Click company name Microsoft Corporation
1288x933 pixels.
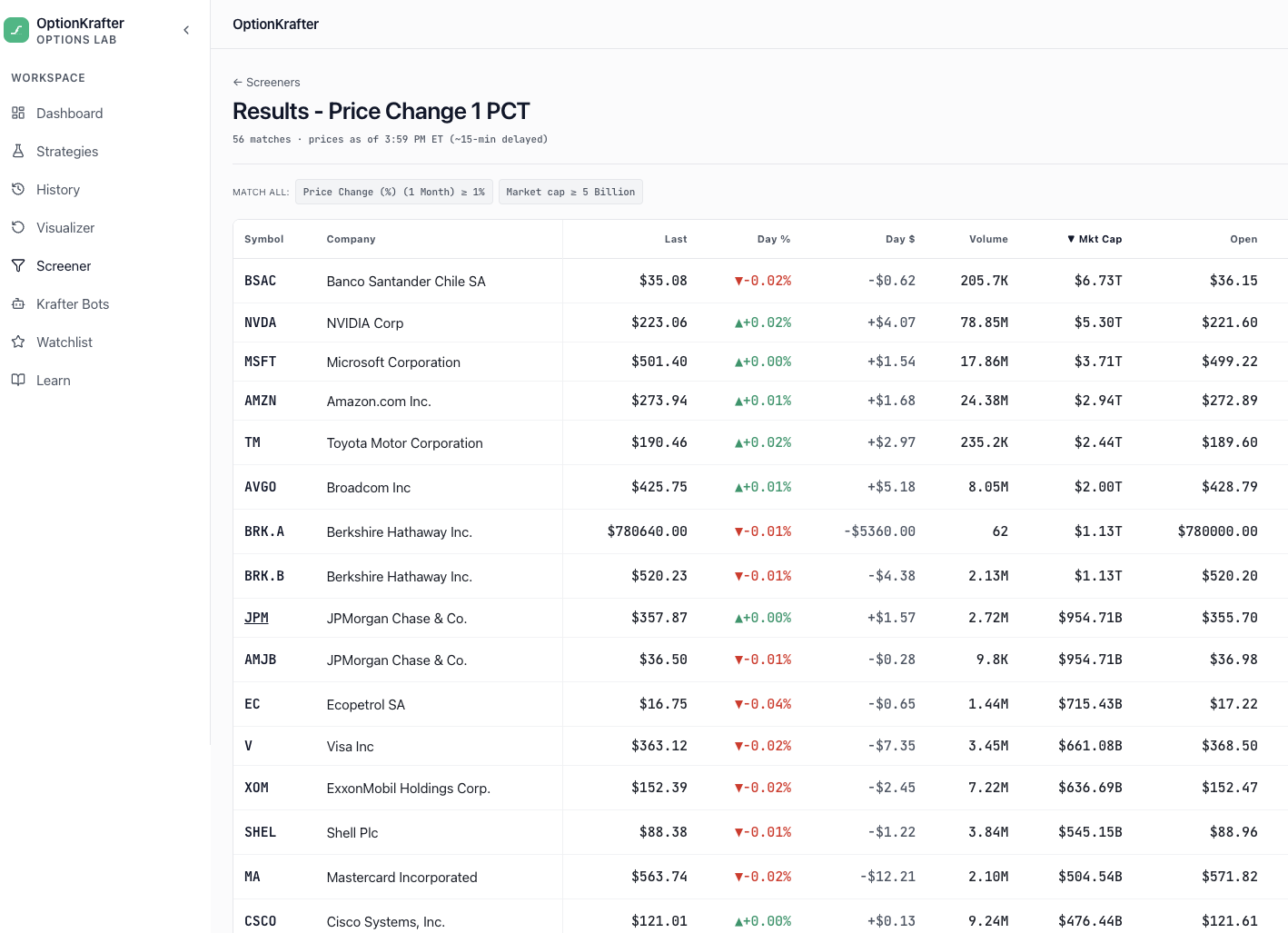tap(393, 362)
